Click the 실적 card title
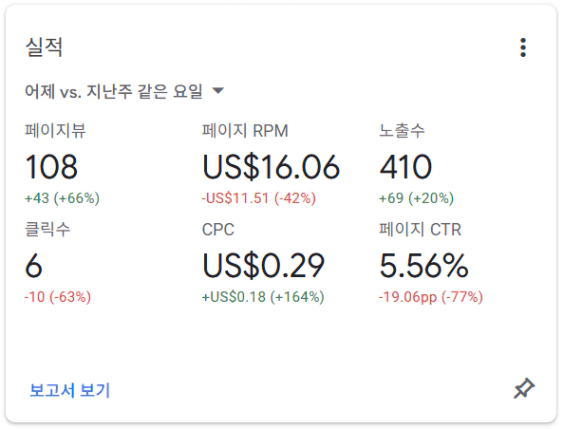This screenshot has height=429, width=563. [44, 47]
